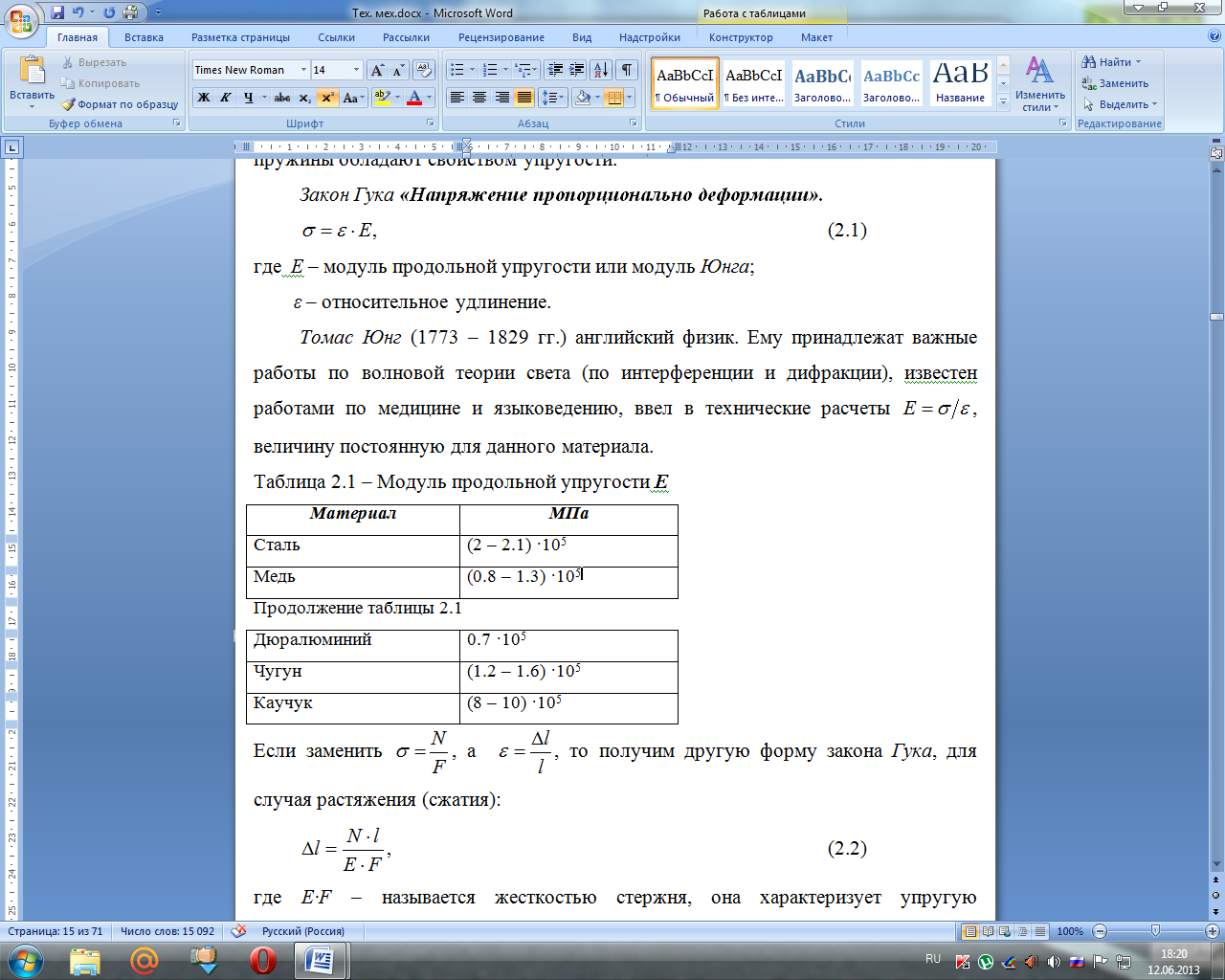Click the multilevel list icon

click(x=523, y=70)
